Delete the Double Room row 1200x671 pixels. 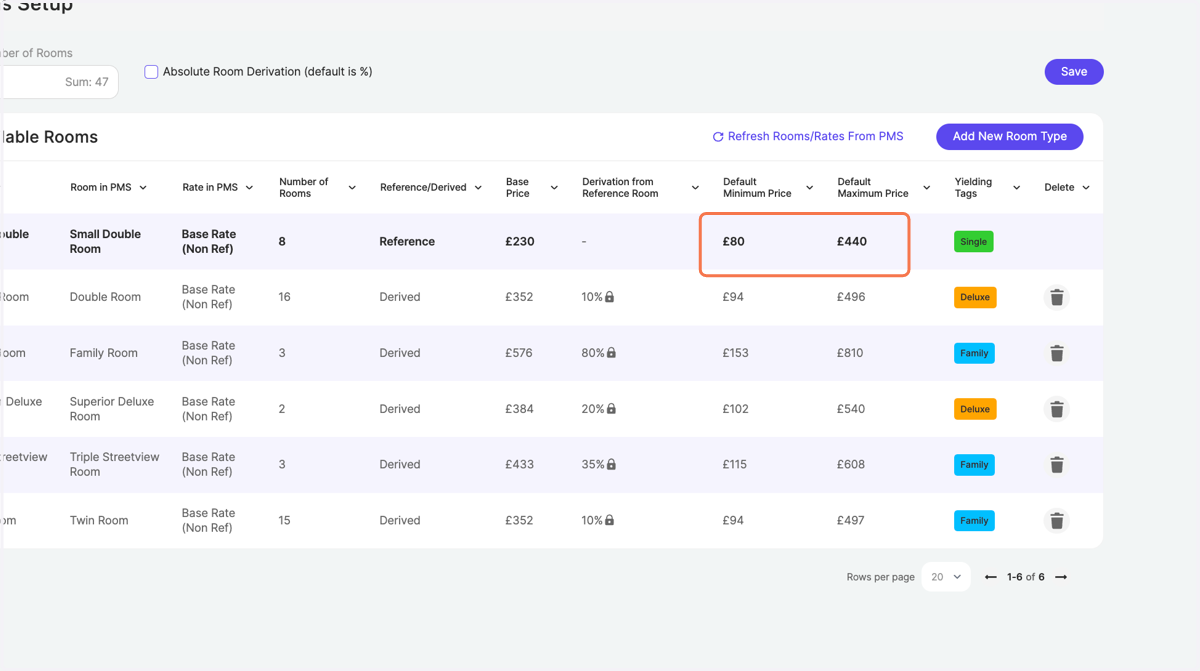tap(1056, 297)
